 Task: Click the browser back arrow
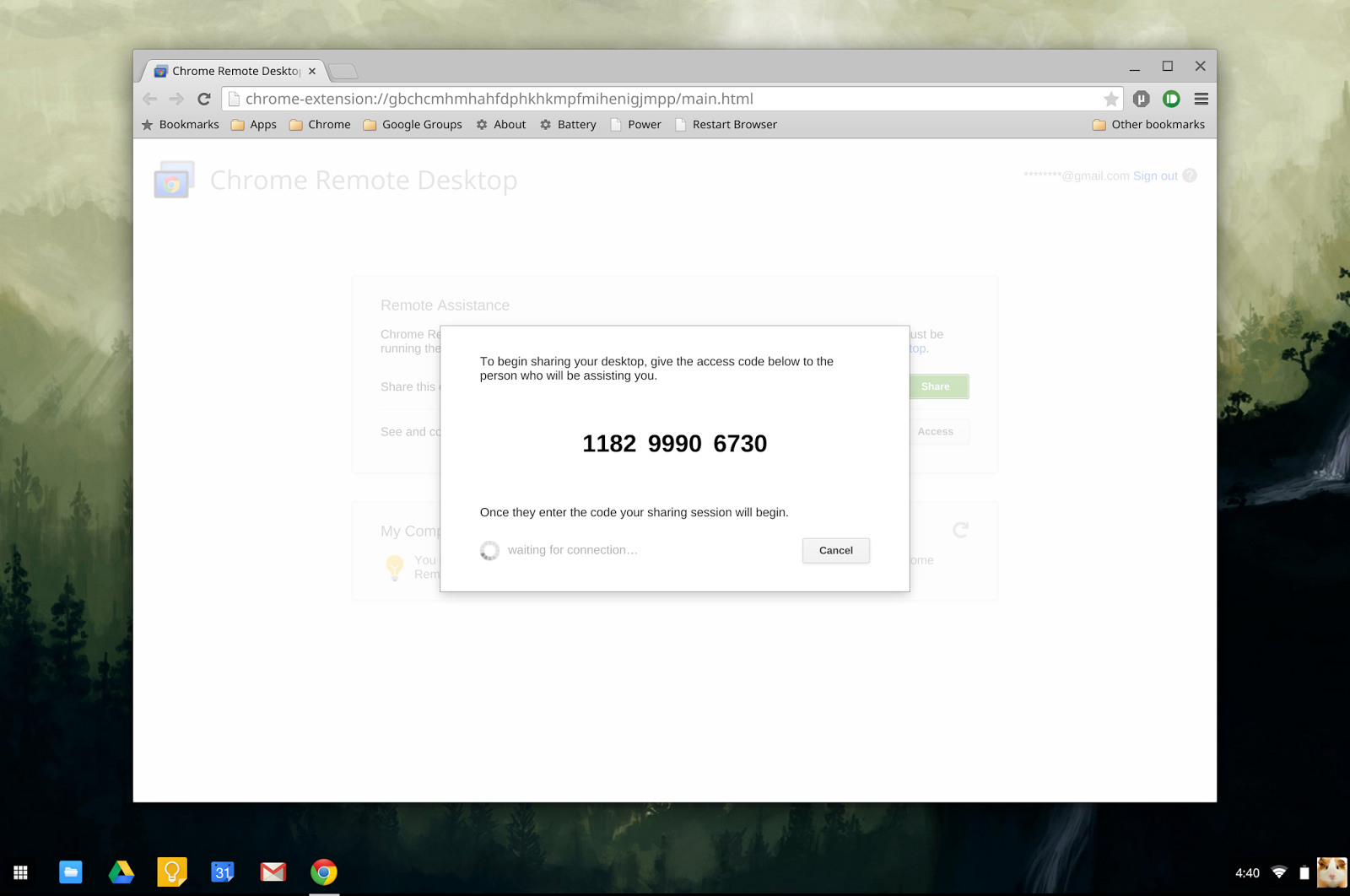coord(150,99)
